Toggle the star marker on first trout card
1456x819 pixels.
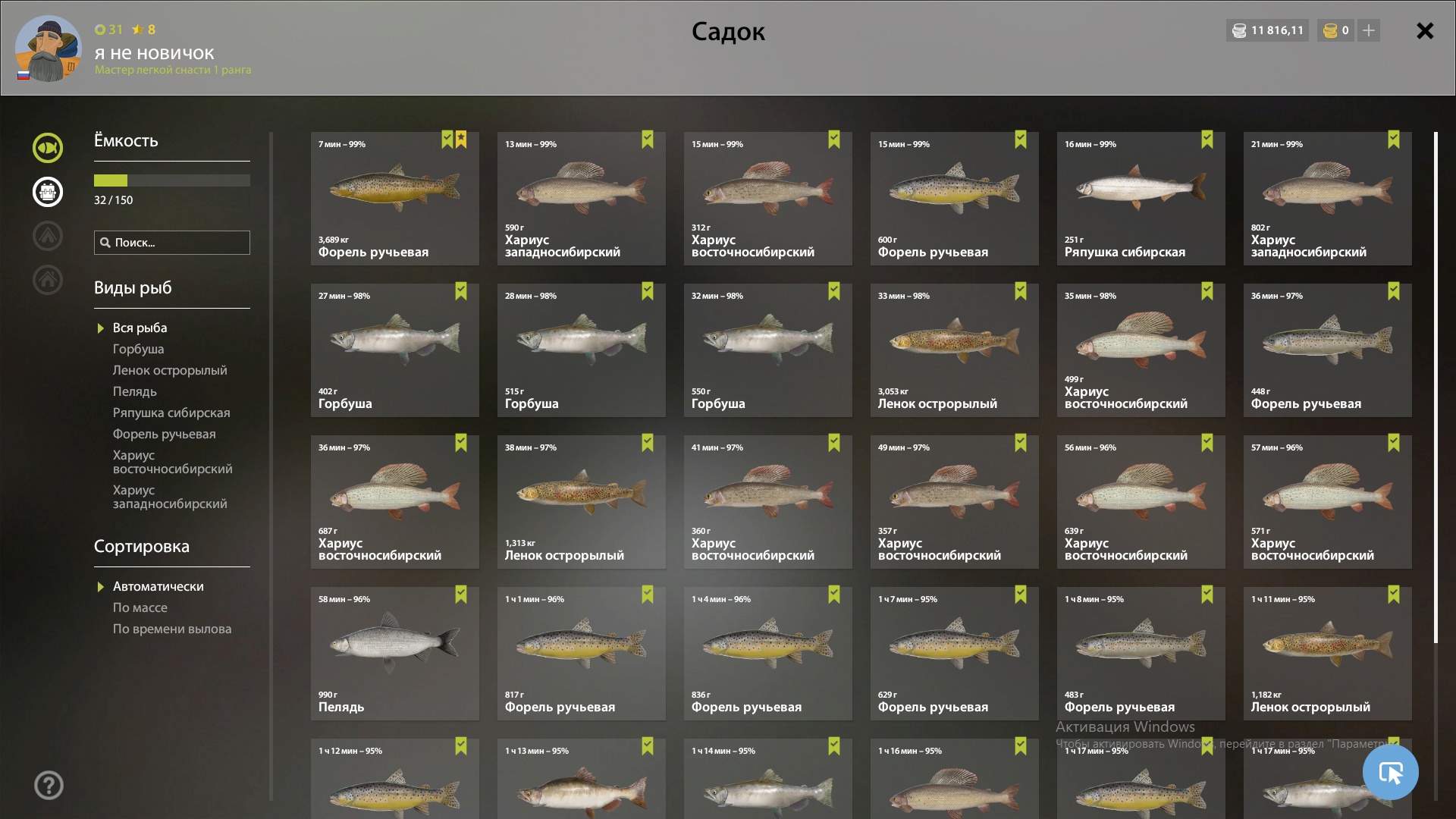pos(461,140)
